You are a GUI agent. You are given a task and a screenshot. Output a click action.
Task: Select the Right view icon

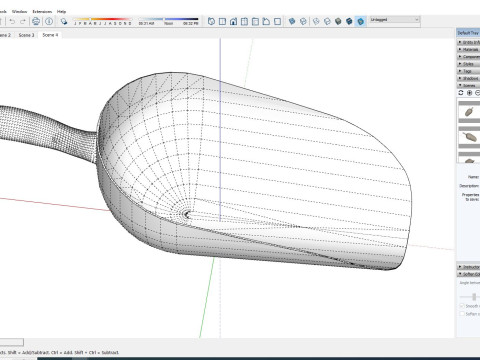pyautogui.click(x=244, y=22)
